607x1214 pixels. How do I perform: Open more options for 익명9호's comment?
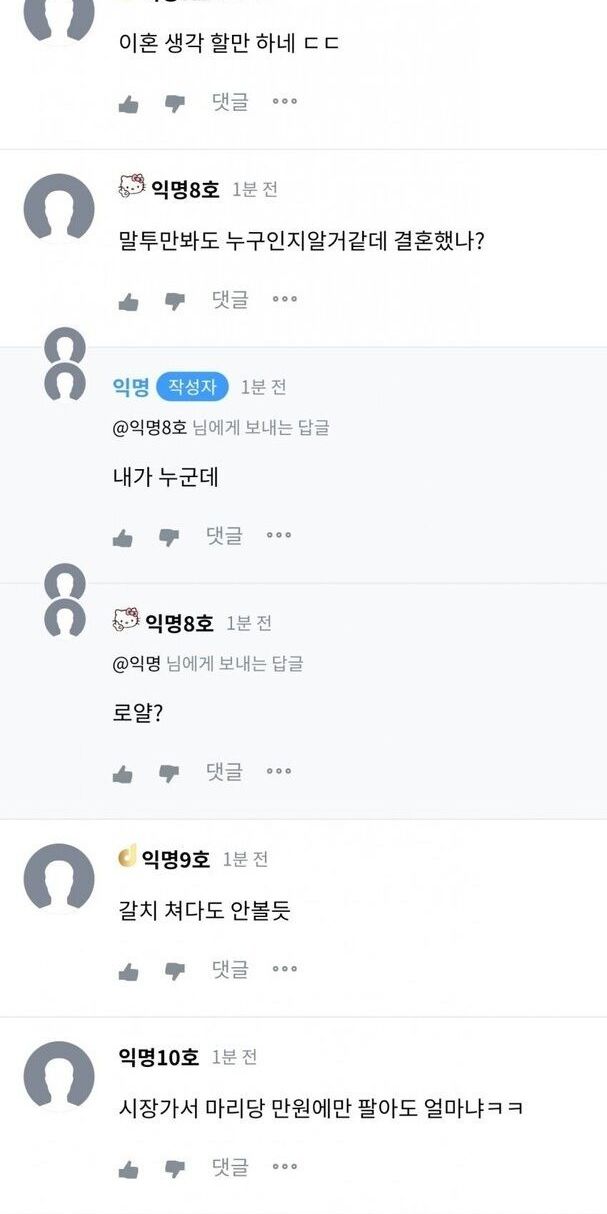point(285,969)
